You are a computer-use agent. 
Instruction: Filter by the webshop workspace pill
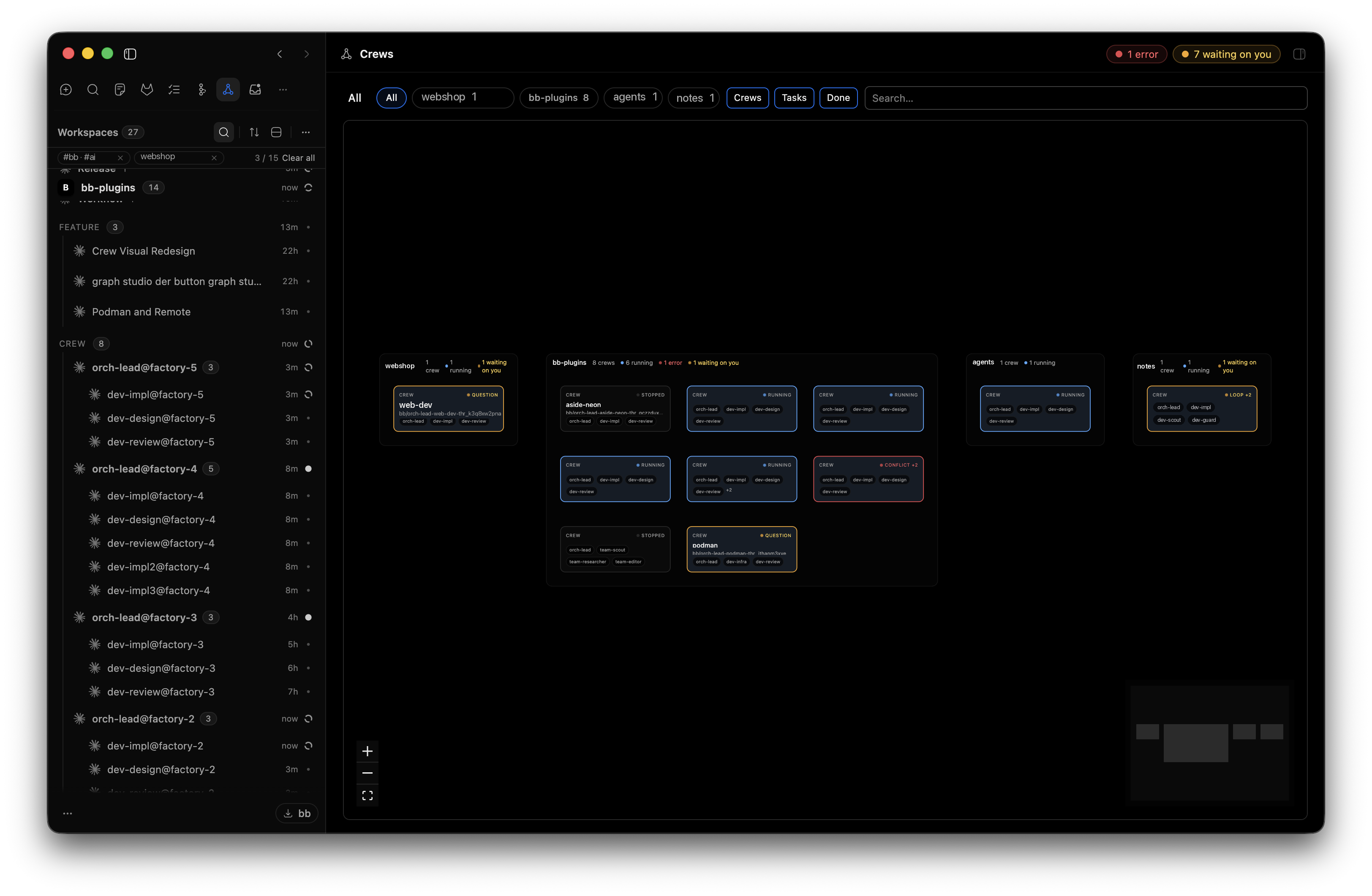click(463, 98)
